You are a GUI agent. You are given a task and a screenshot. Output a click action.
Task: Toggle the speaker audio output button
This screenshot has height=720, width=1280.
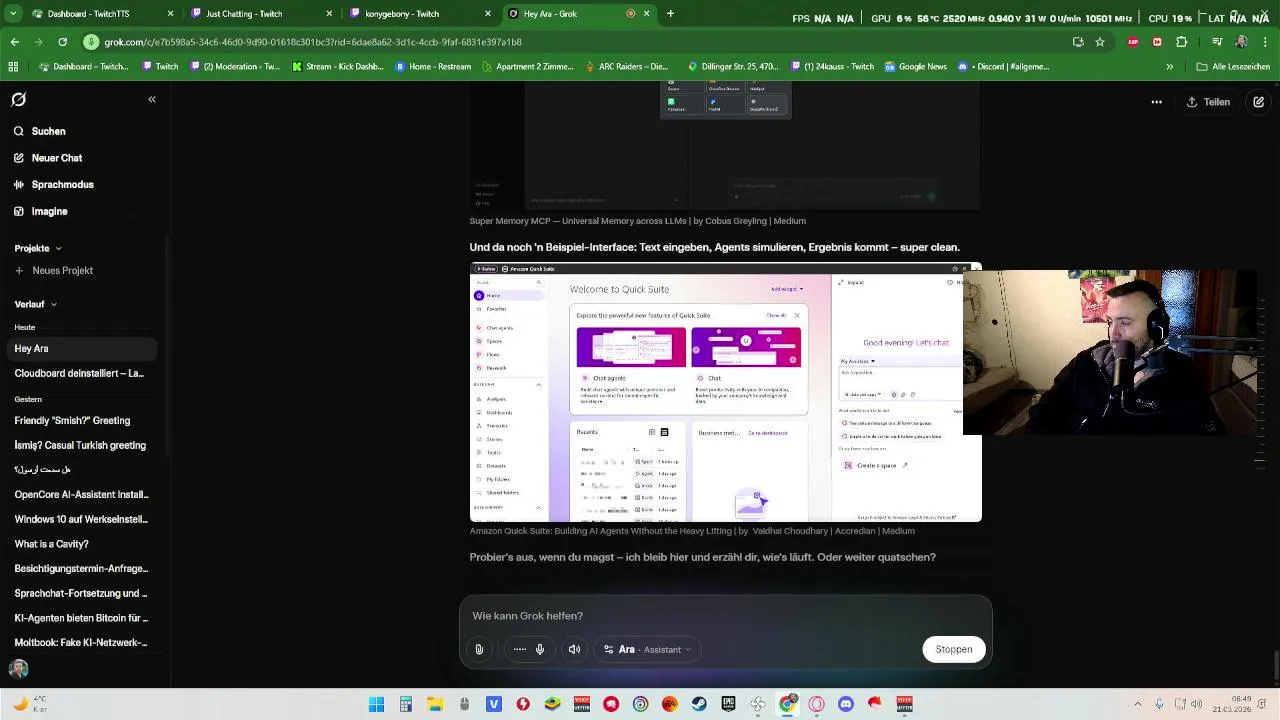[x=574, y=650]
